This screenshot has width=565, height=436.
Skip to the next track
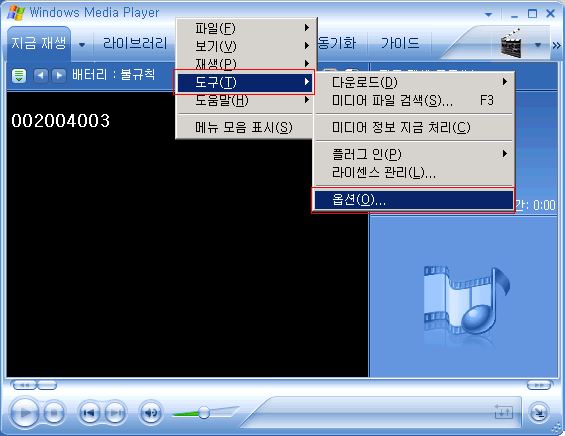(115, 413)
